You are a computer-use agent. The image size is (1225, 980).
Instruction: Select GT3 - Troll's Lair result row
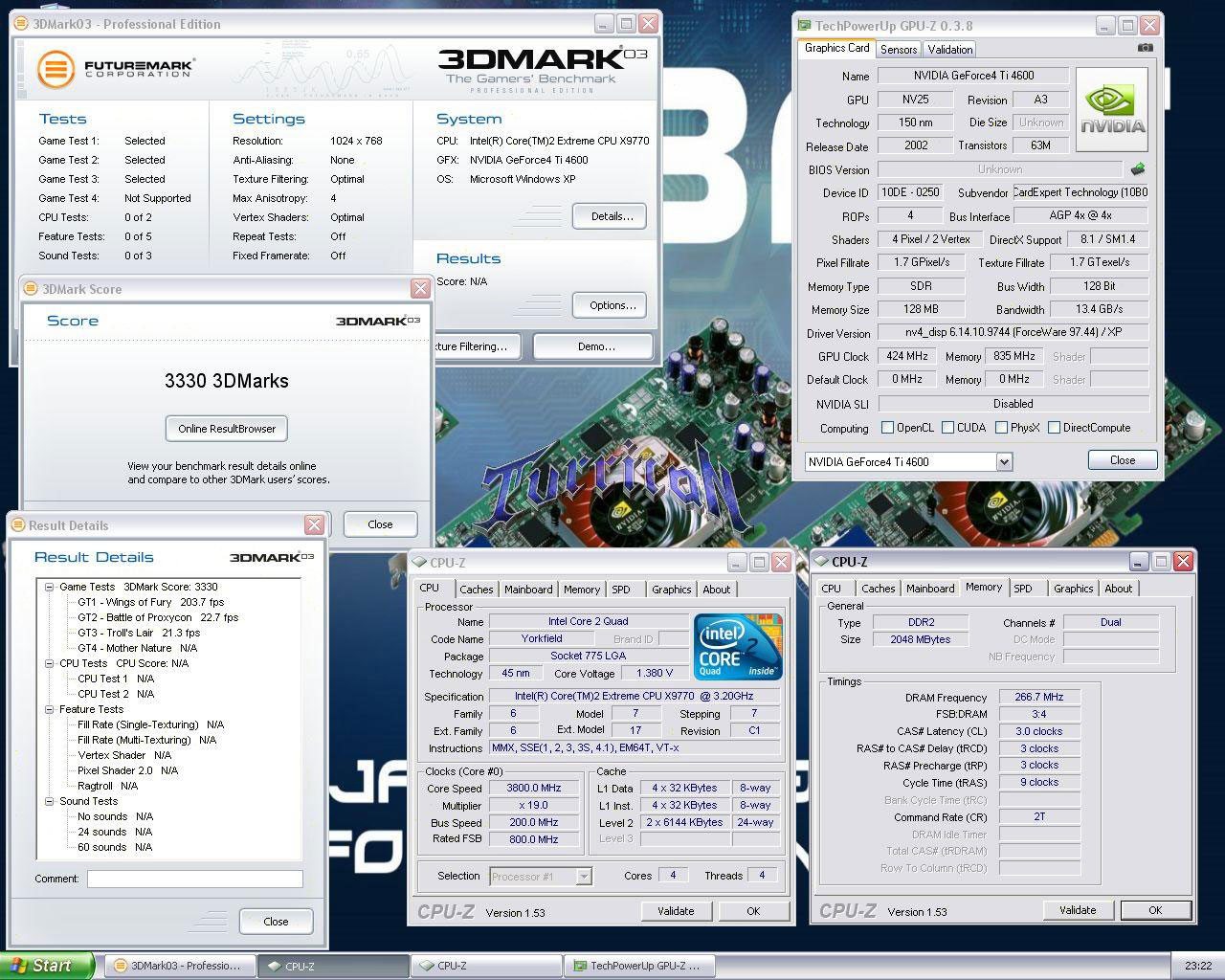coord(139,633)
